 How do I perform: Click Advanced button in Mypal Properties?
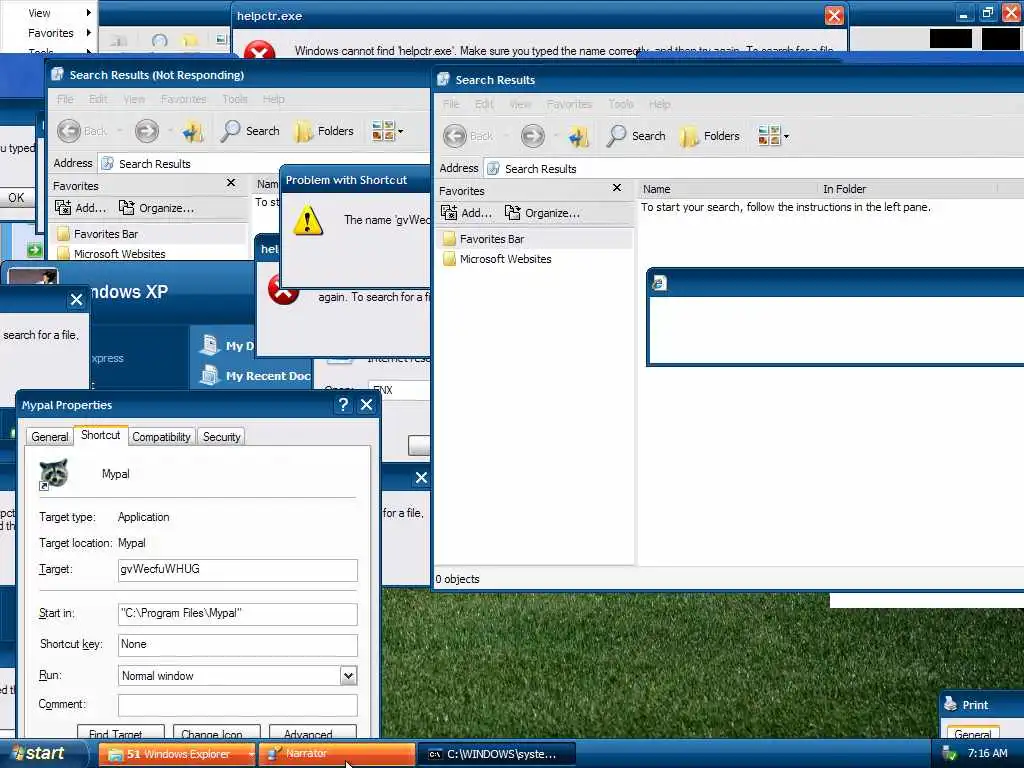(312, 733)
